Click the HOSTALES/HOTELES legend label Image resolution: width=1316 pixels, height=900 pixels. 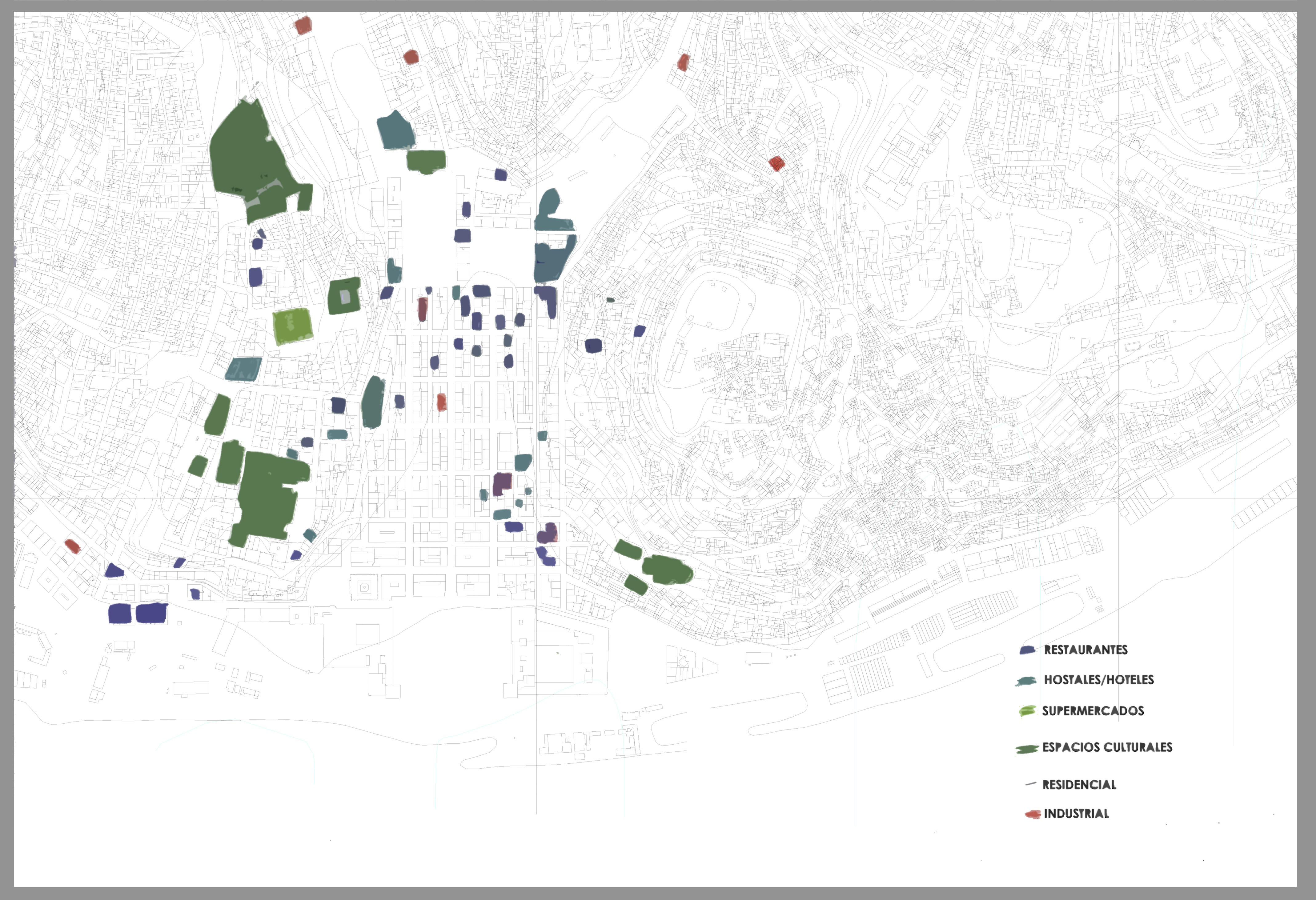pyautogui.click(x=1098, y=680)
